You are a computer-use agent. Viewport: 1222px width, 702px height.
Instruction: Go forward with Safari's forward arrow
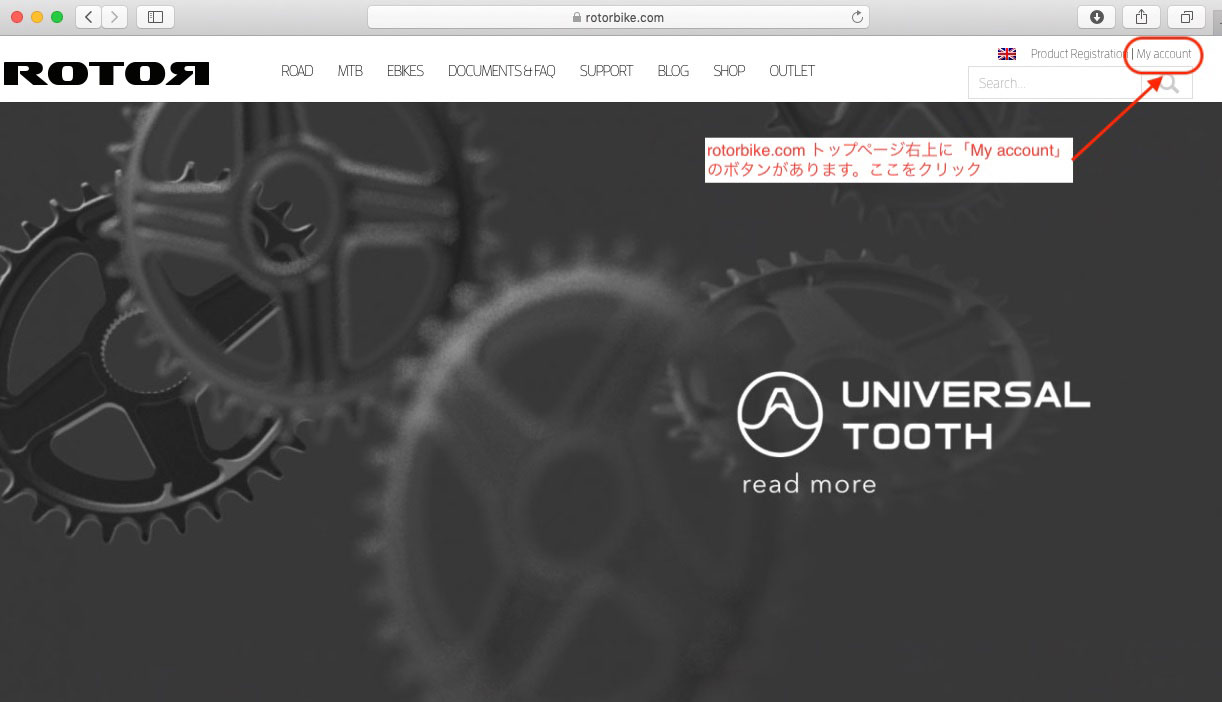click(x=115, y=17)
